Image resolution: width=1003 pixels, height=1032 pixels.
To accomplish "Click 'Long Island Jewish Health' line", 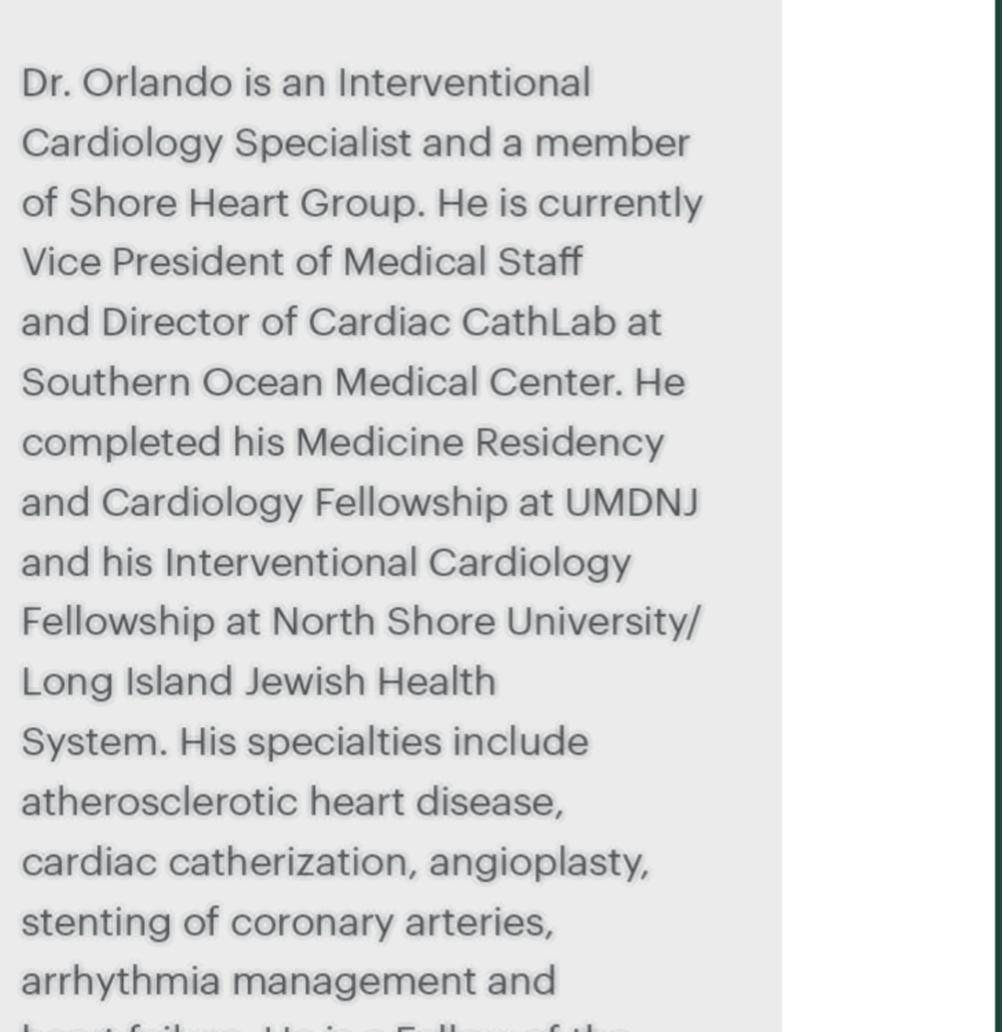I will pyautogui.click(x=258, y=683).
